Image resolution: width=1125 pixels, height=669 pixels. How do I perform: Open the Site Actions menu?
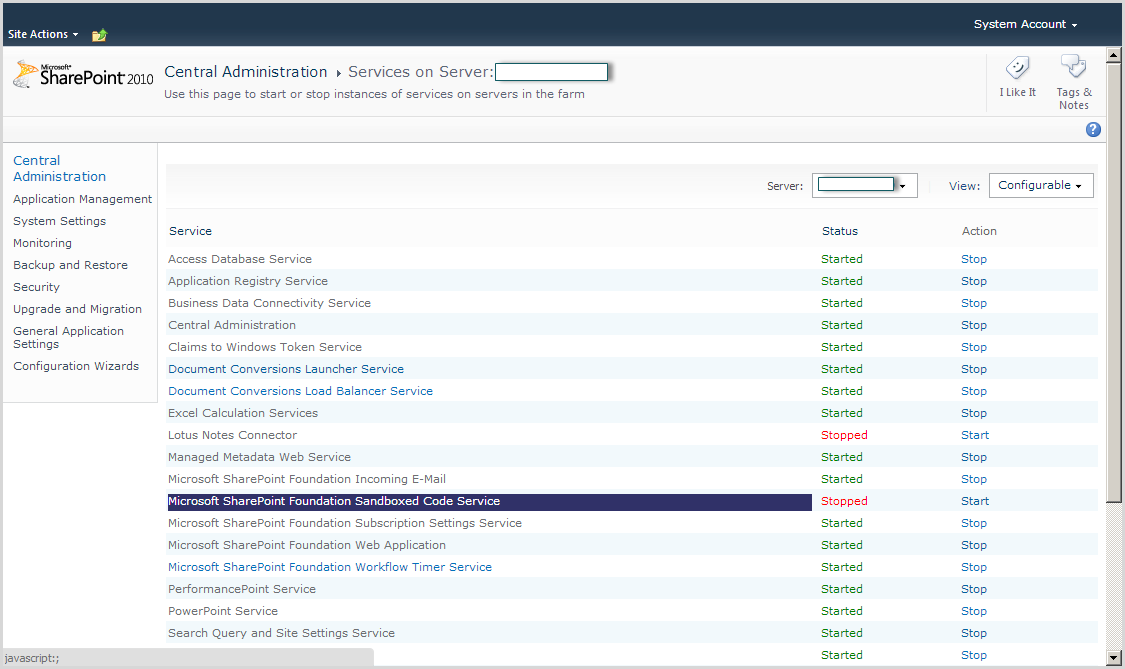click(43, 34)
